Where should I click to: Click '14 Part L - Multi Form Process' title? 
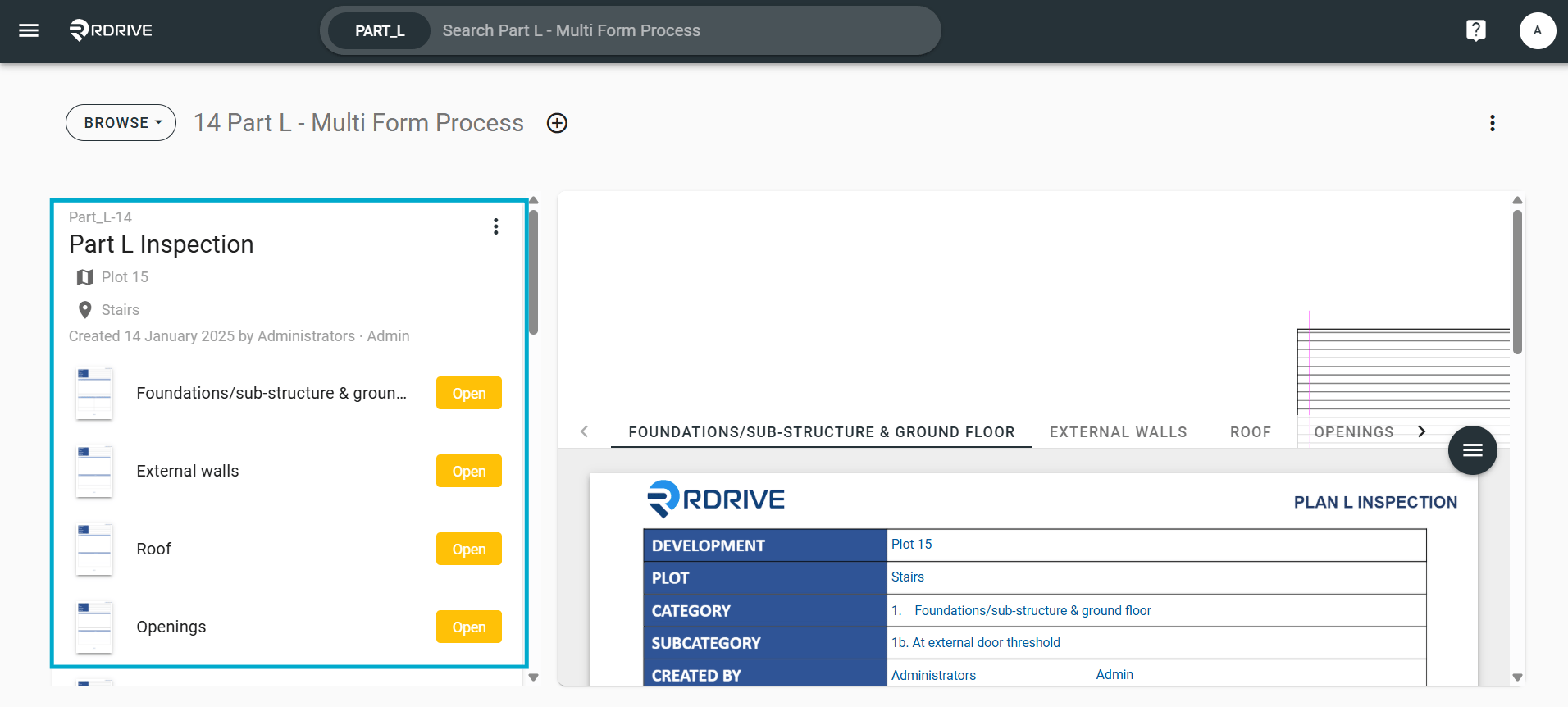[358, 123]
